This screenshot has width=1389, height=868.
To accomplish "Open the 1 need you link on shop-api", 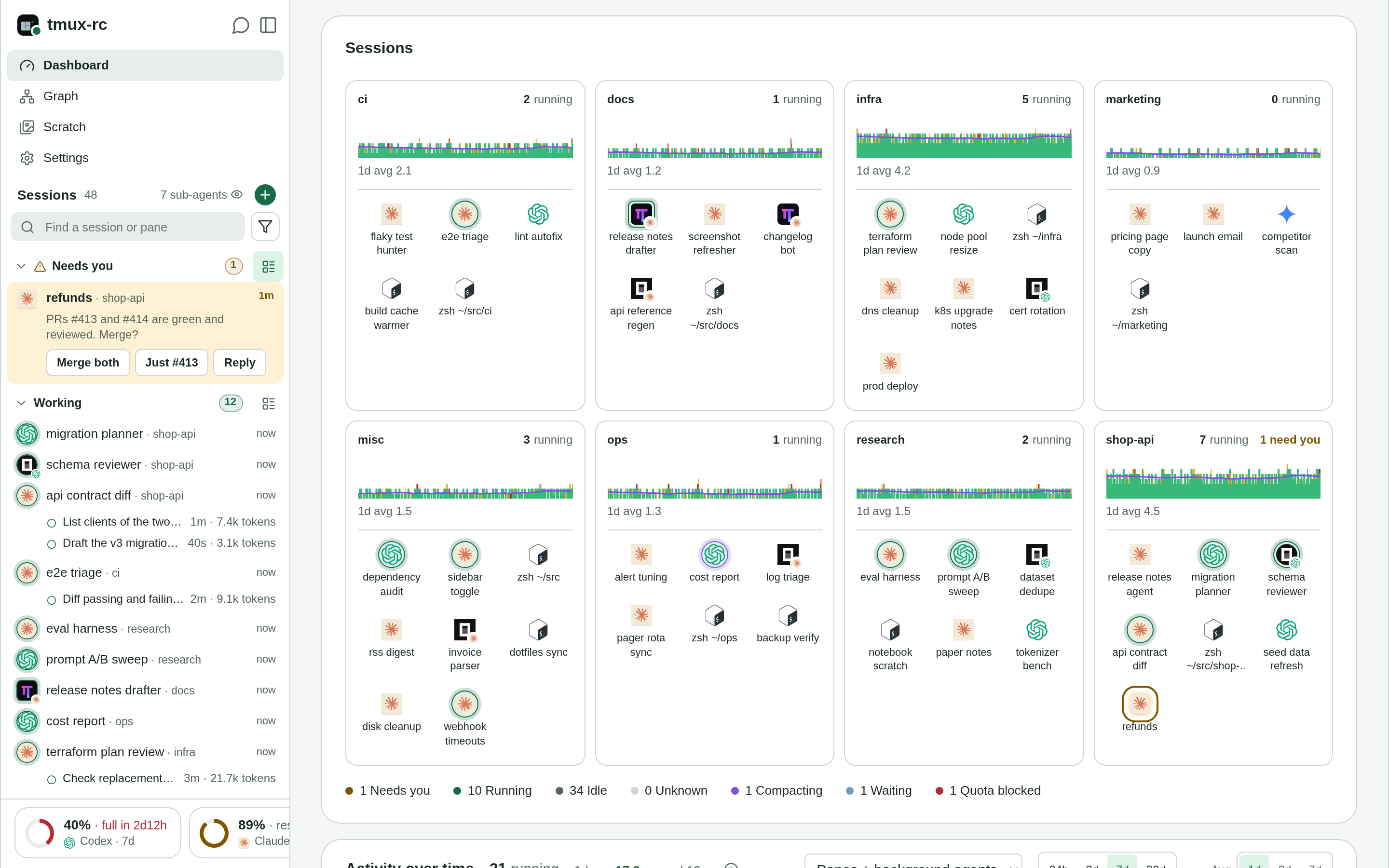I will pos(1290,440).
